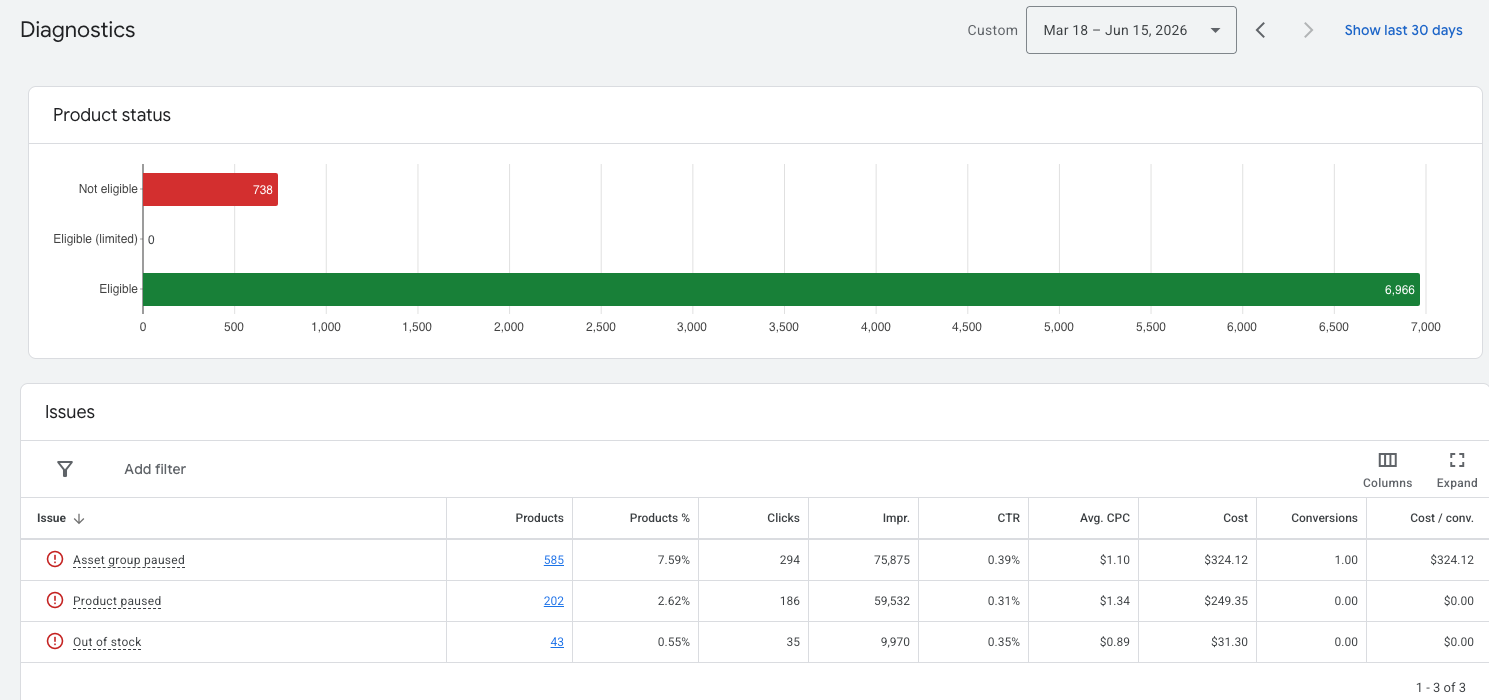Click error icon beside Product paused

coord(55,601)
